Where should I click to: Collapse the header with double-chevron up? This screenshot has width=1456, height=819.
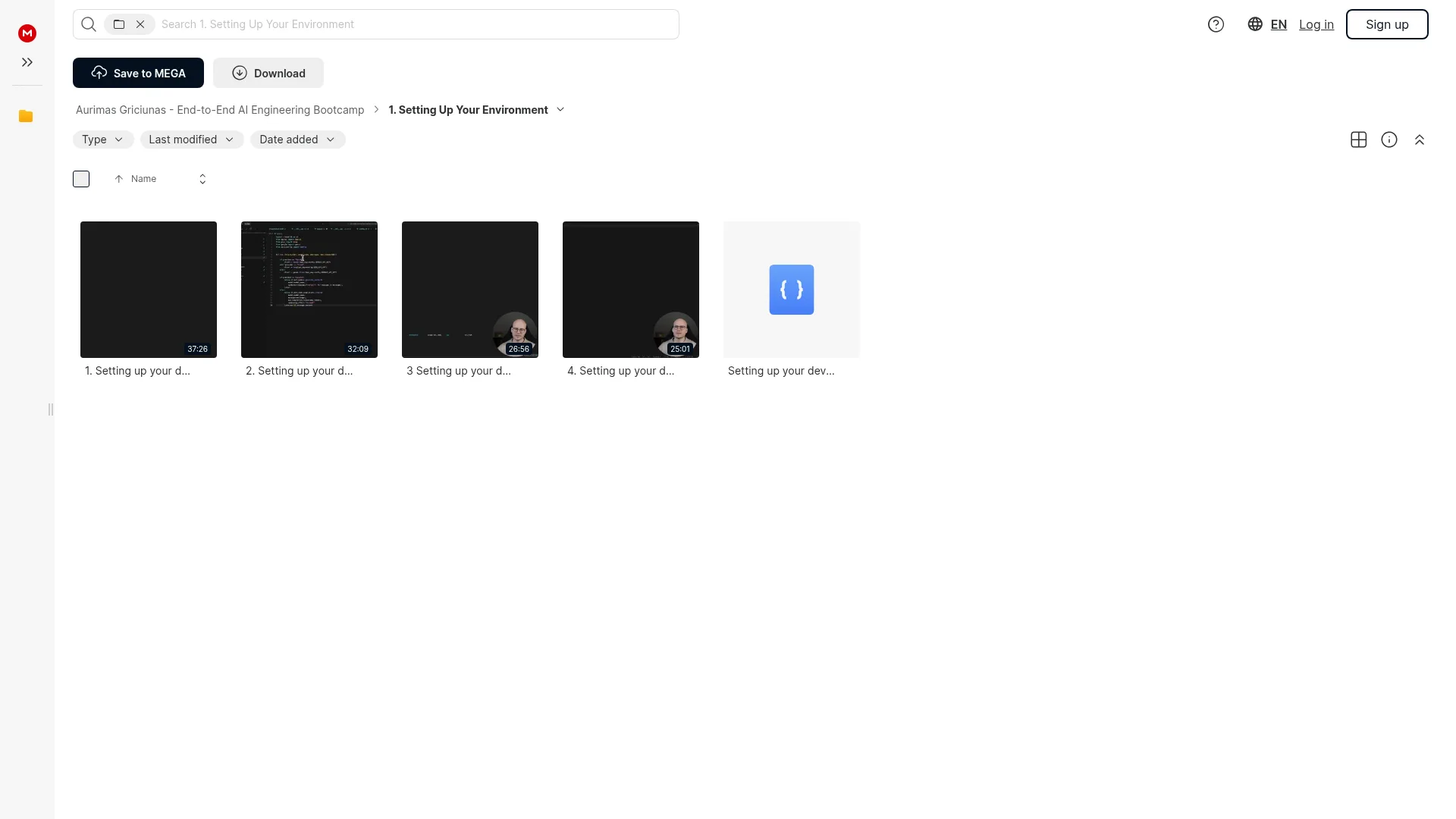point(1420,140)
